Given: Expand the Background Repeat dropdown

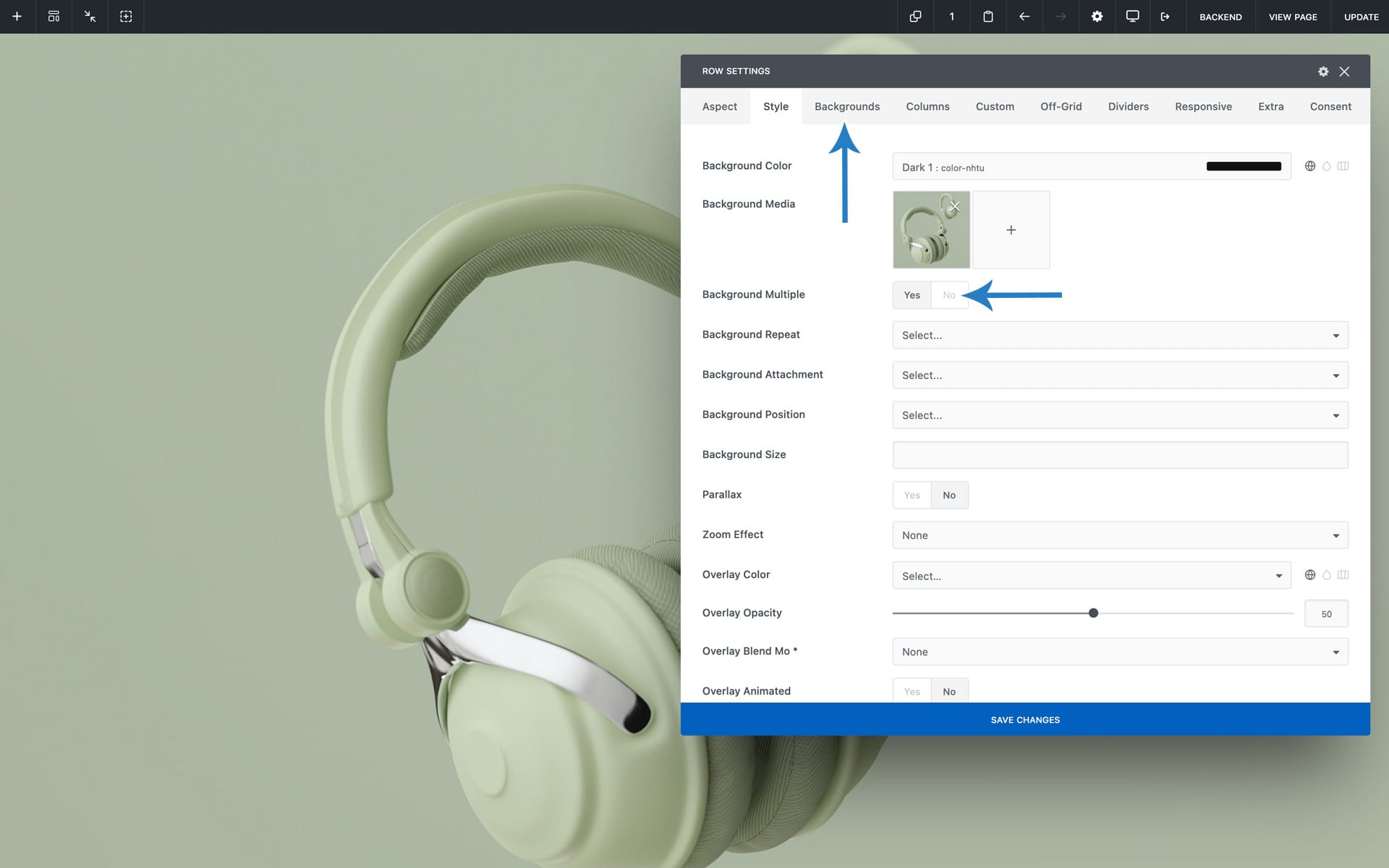Looking at the screenshot, I should point(1119,335).
